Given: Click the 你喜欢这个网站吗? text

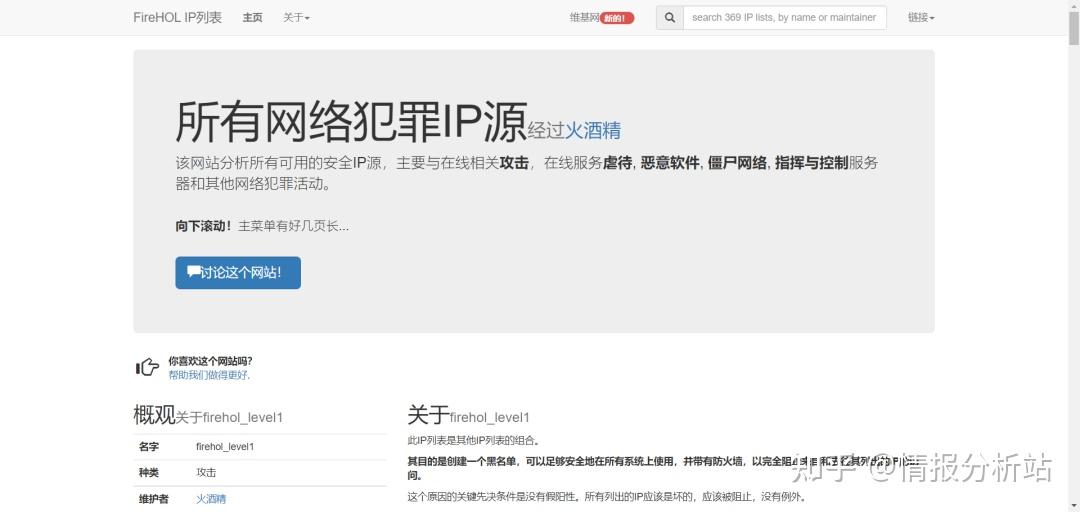Looking at the screenshot, I should click(x=210, y=360).
